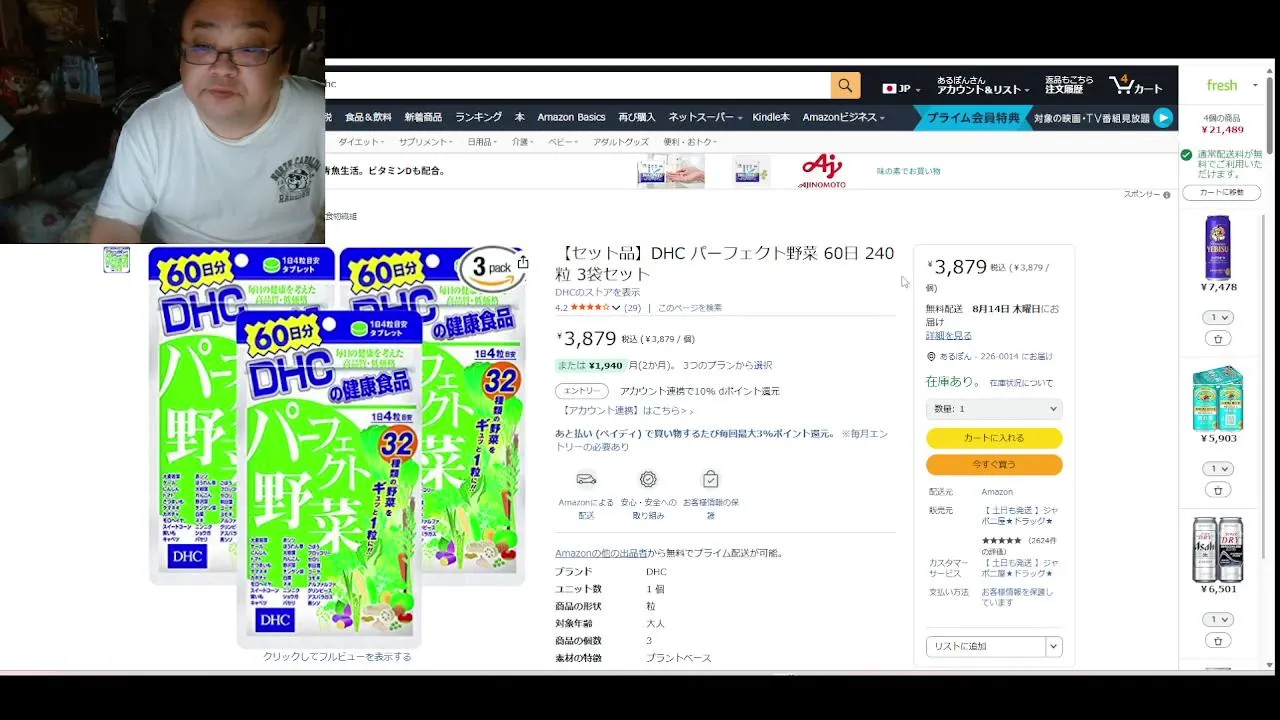Open アダルトグッズ subcategory
1280x720 pixels.
(621, 142)
